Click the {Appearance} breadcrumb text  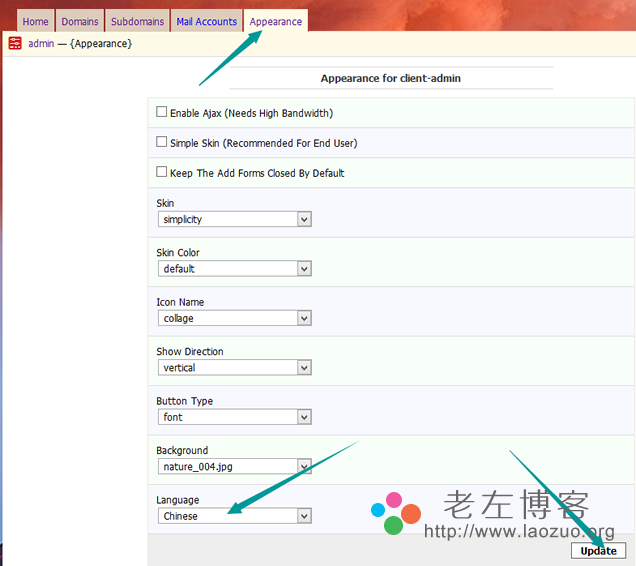(x=101, y=43)
